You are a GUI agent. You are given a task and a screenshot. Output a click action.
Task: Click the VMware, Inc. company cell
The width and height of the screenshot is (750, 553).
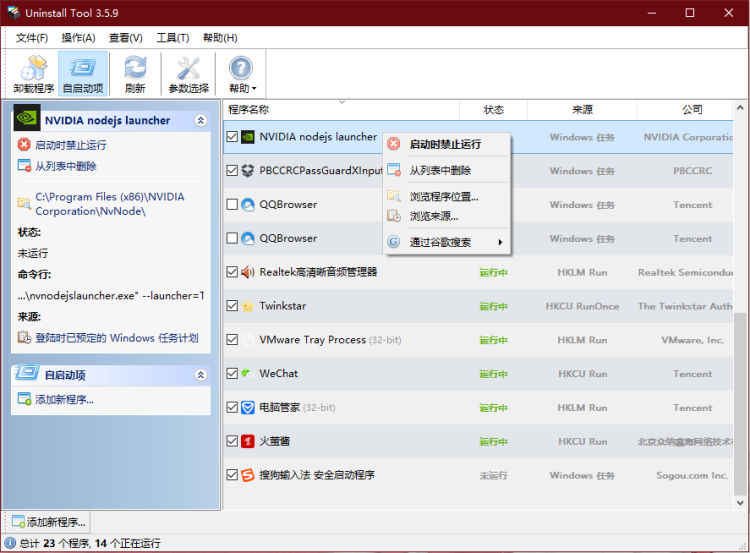point(692,340)
